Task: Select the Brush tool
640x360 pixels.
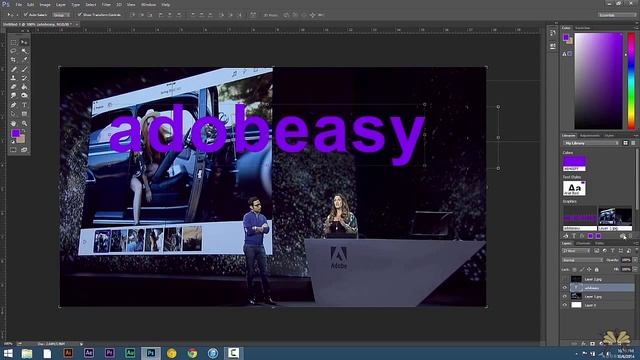Action: (24, 69)
